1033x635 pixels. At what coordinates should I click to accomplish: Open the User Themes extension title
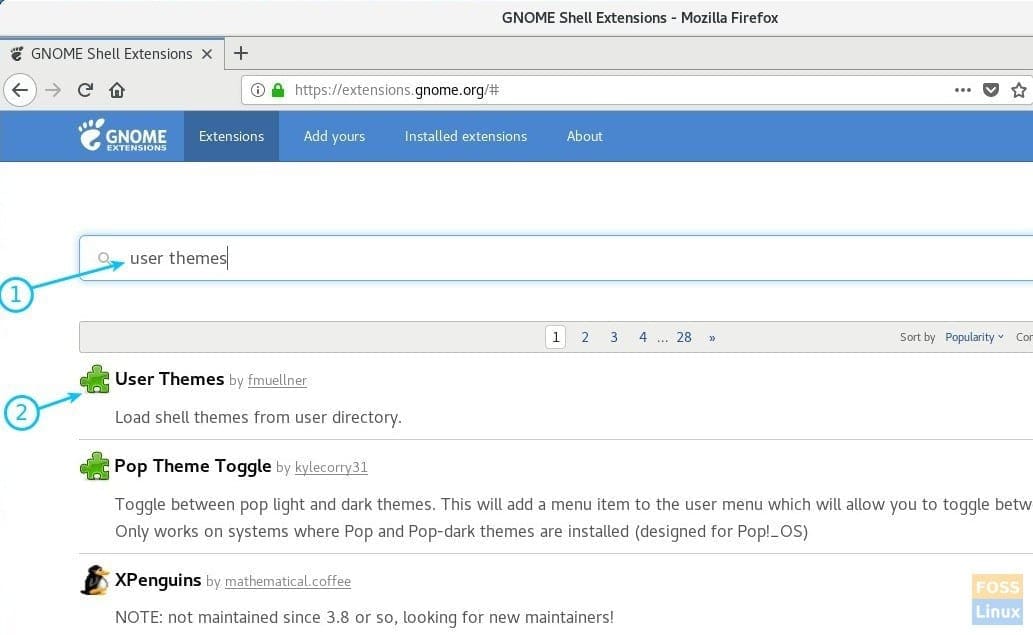169,379
